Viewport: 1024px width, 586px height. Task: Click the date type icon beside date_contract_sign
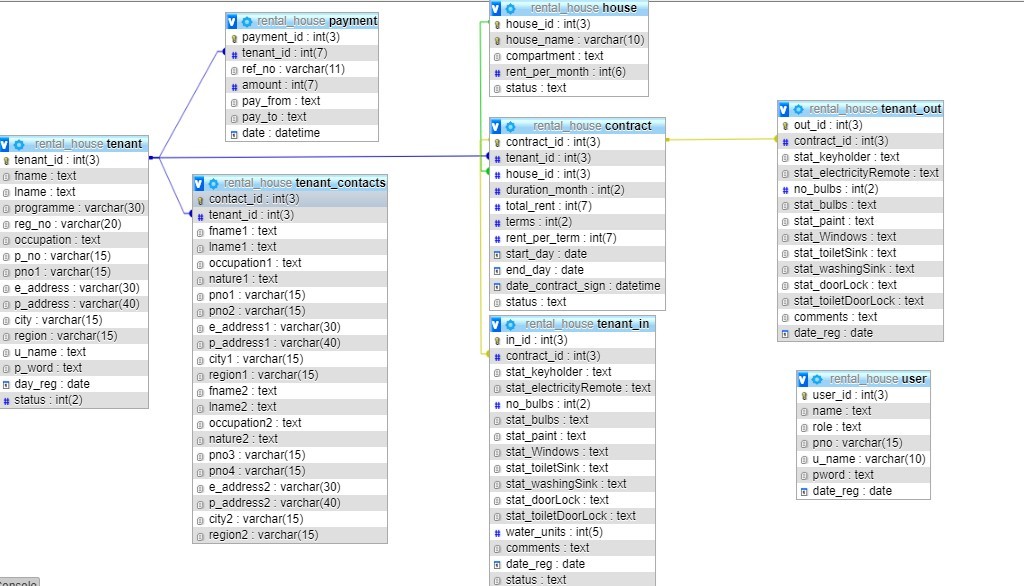(x=498, y=287)
